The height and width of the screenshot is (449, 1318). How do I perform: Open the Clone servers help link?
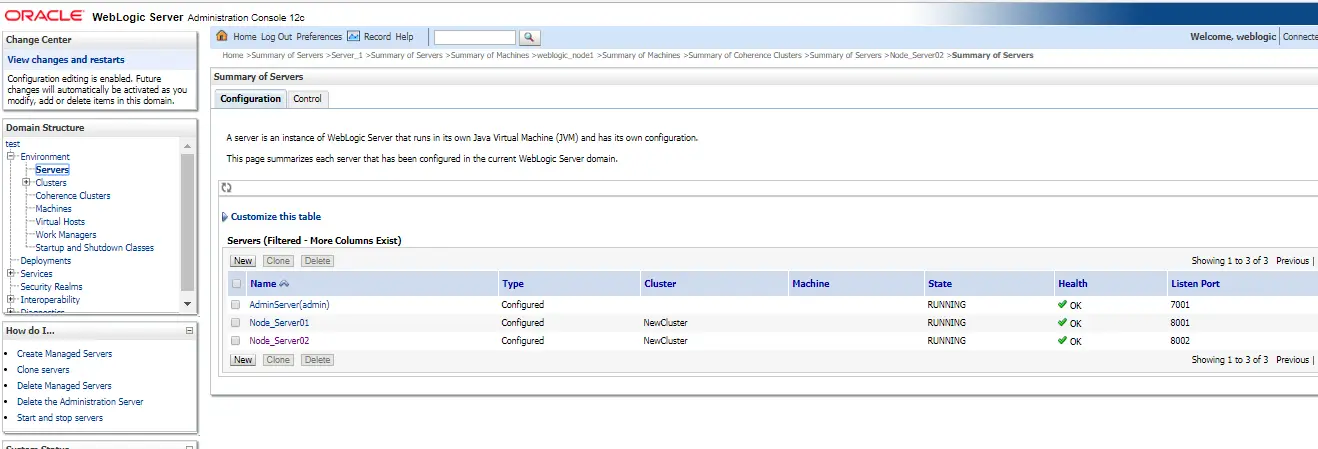tap(43, 370)
